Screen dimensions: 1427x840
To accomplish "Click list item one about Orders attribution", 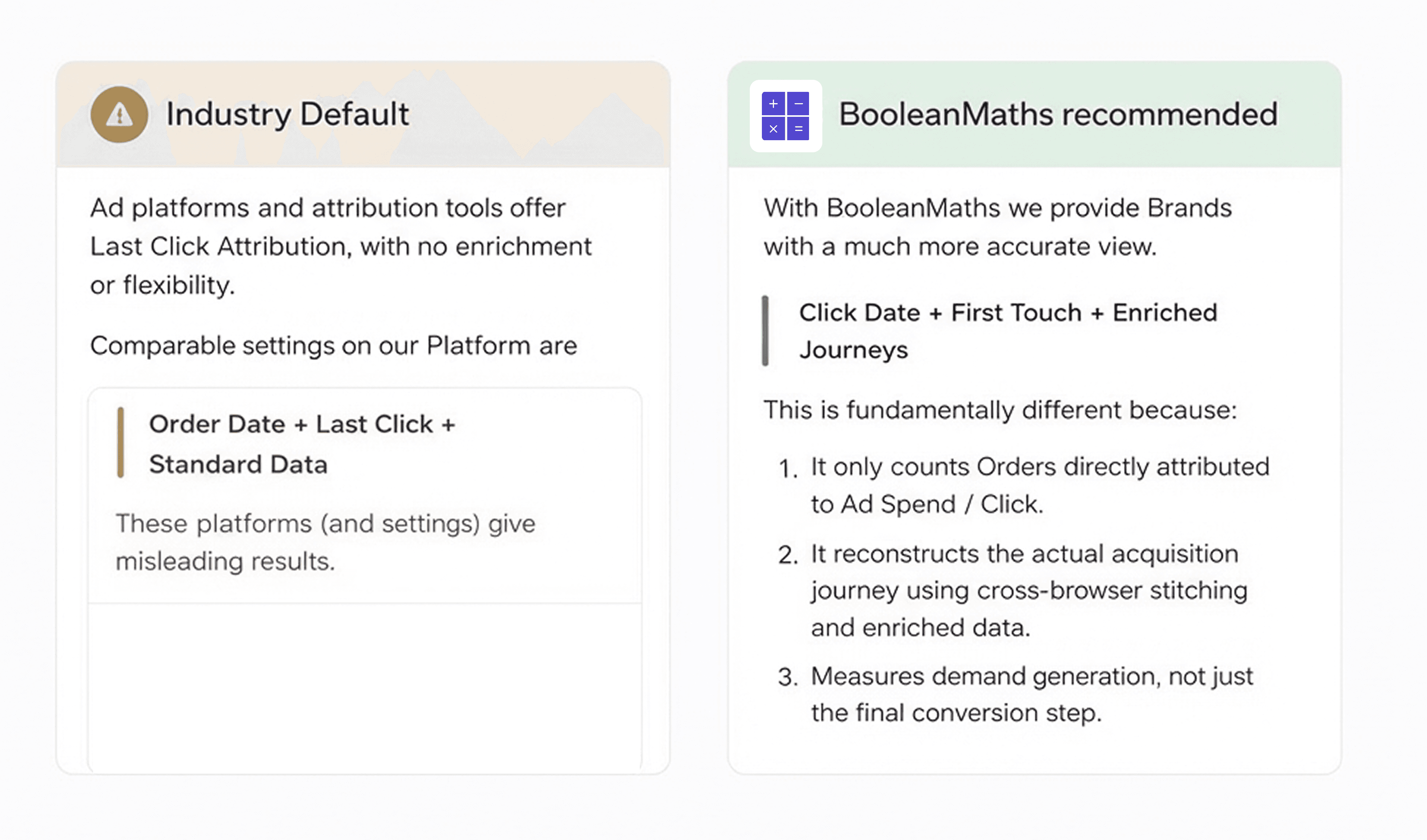I will 1040,485.
